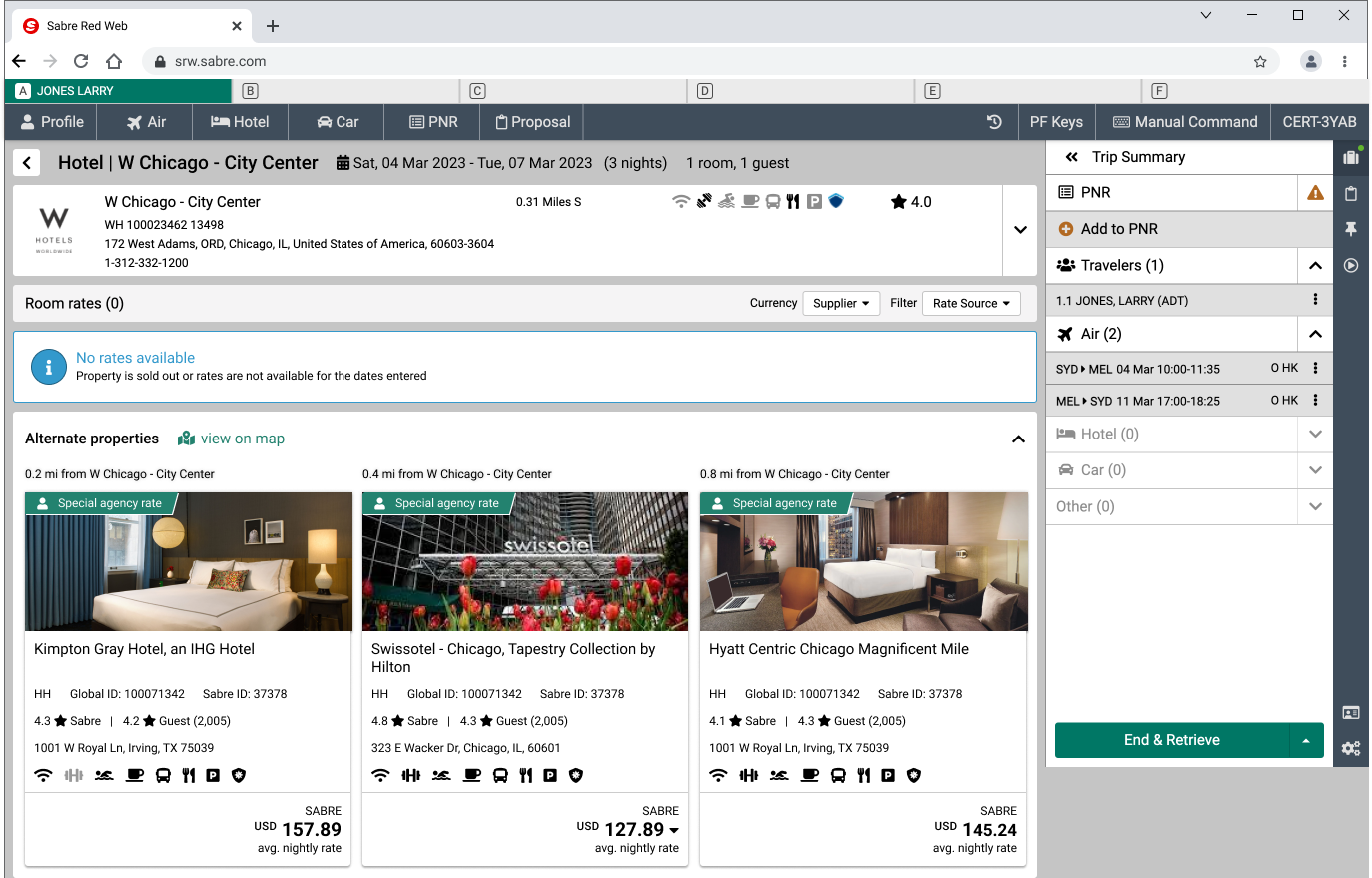This screenshot has height=878, width=1372.
Task: Open the clipboard icon in right sidebar
Action: click(1351, 193)
